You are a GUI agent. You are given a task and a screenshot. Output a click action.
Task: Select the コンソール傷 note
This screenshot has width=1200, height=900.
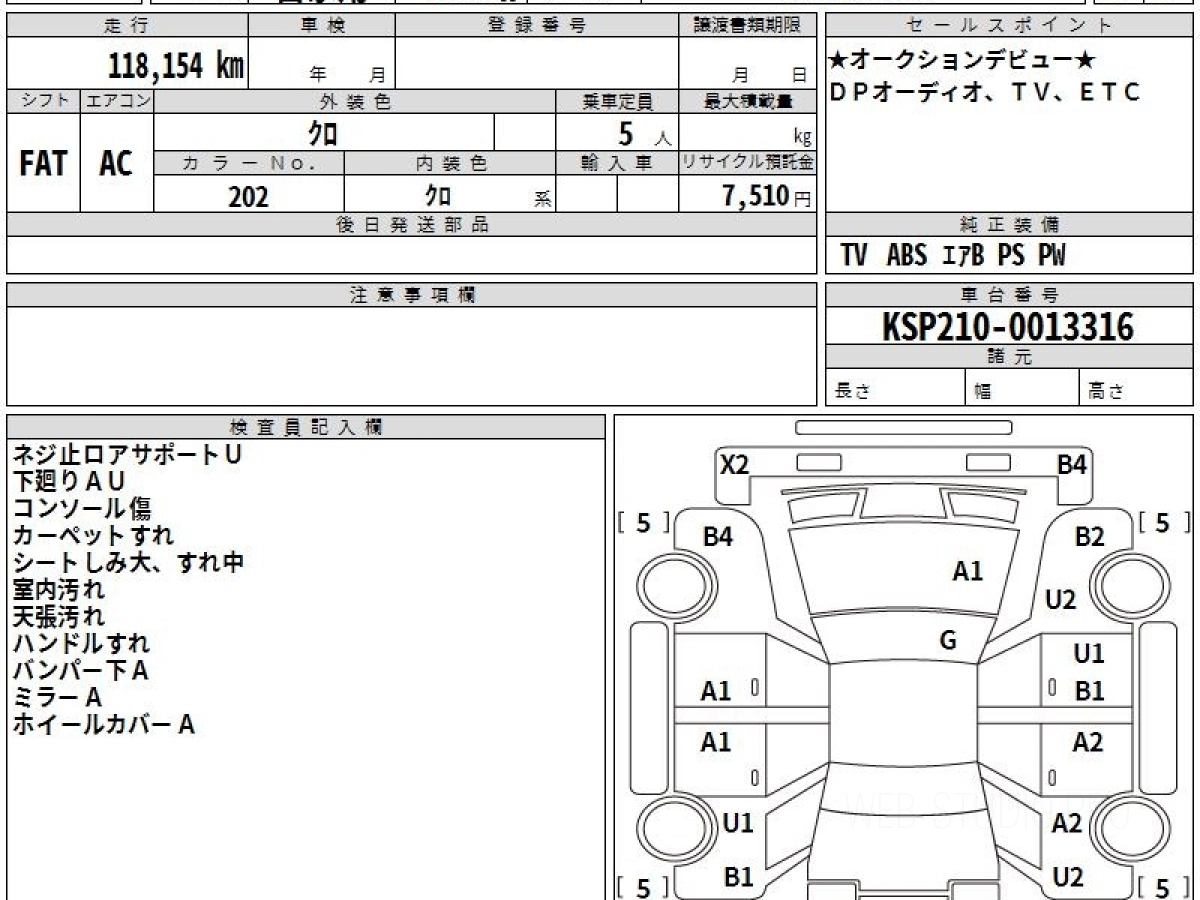[x=81, y=508]
